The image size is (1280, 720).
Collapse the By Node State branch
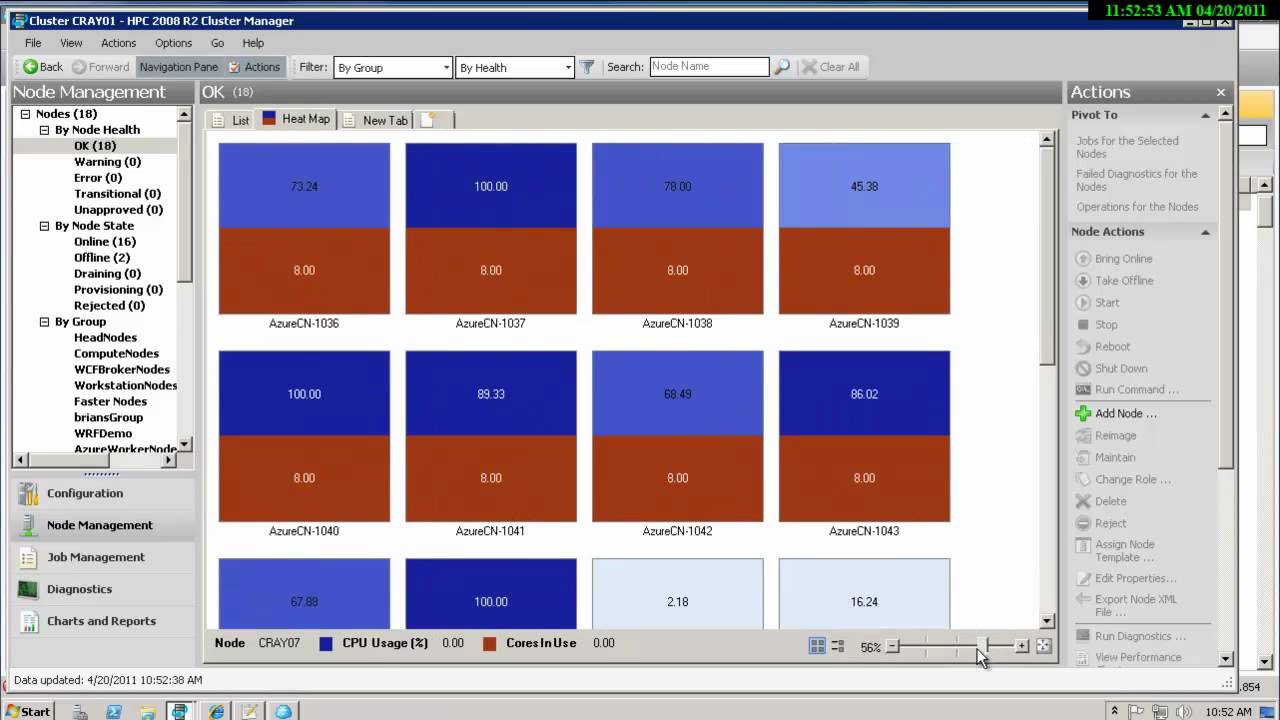(x=44, y=226)
